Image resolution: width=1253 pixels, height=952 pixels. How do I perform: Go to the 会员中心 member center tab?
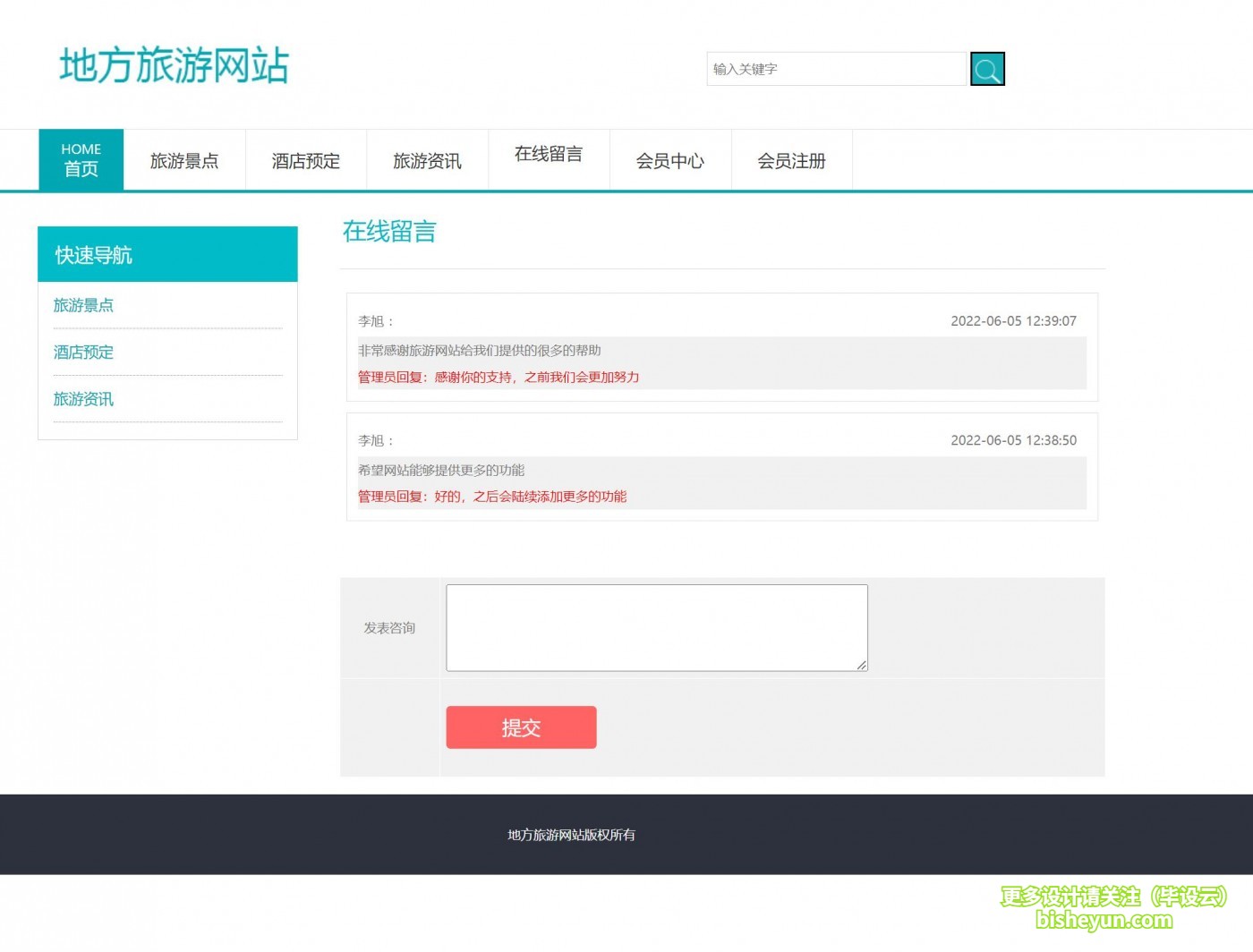pyautogui.click(x=669, y=160)
